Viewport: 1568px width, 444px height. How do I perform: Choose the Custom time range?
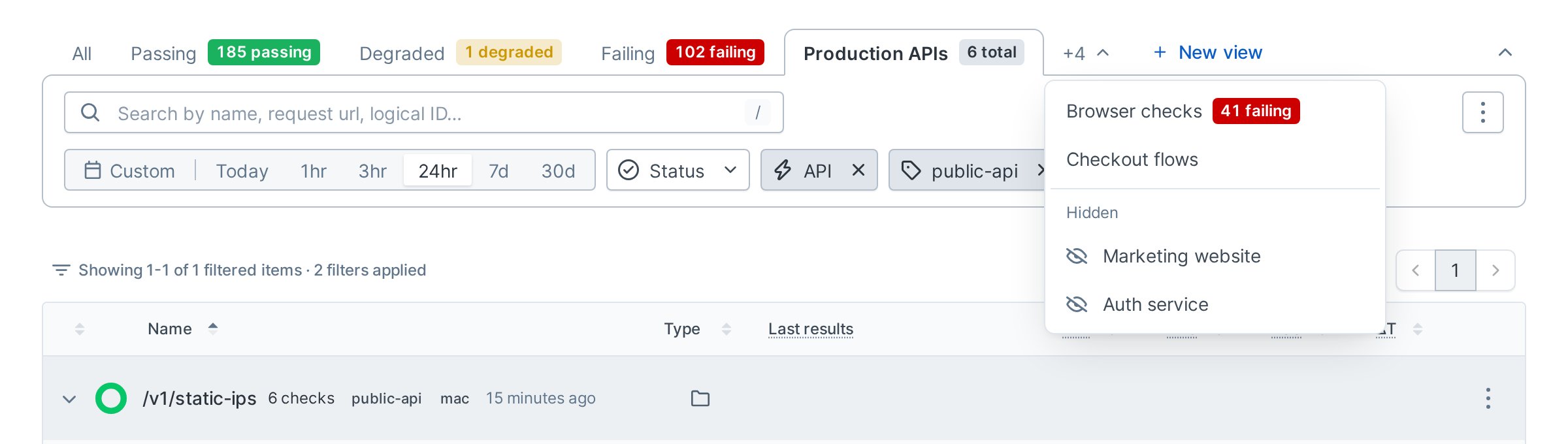pos(130,170)
